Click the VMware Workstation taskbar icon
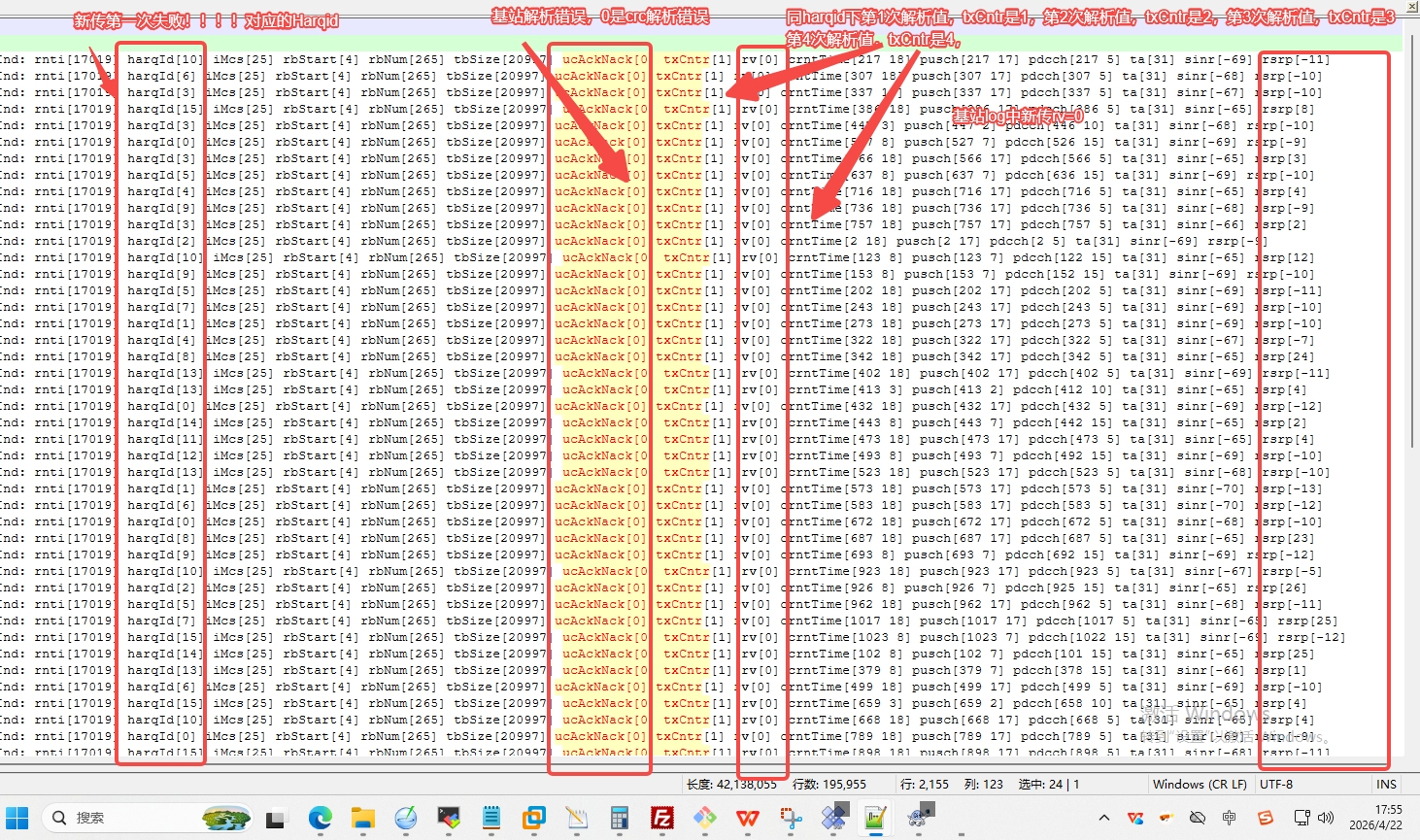Viewport: 1420px width, 840px height. [533, 818]
